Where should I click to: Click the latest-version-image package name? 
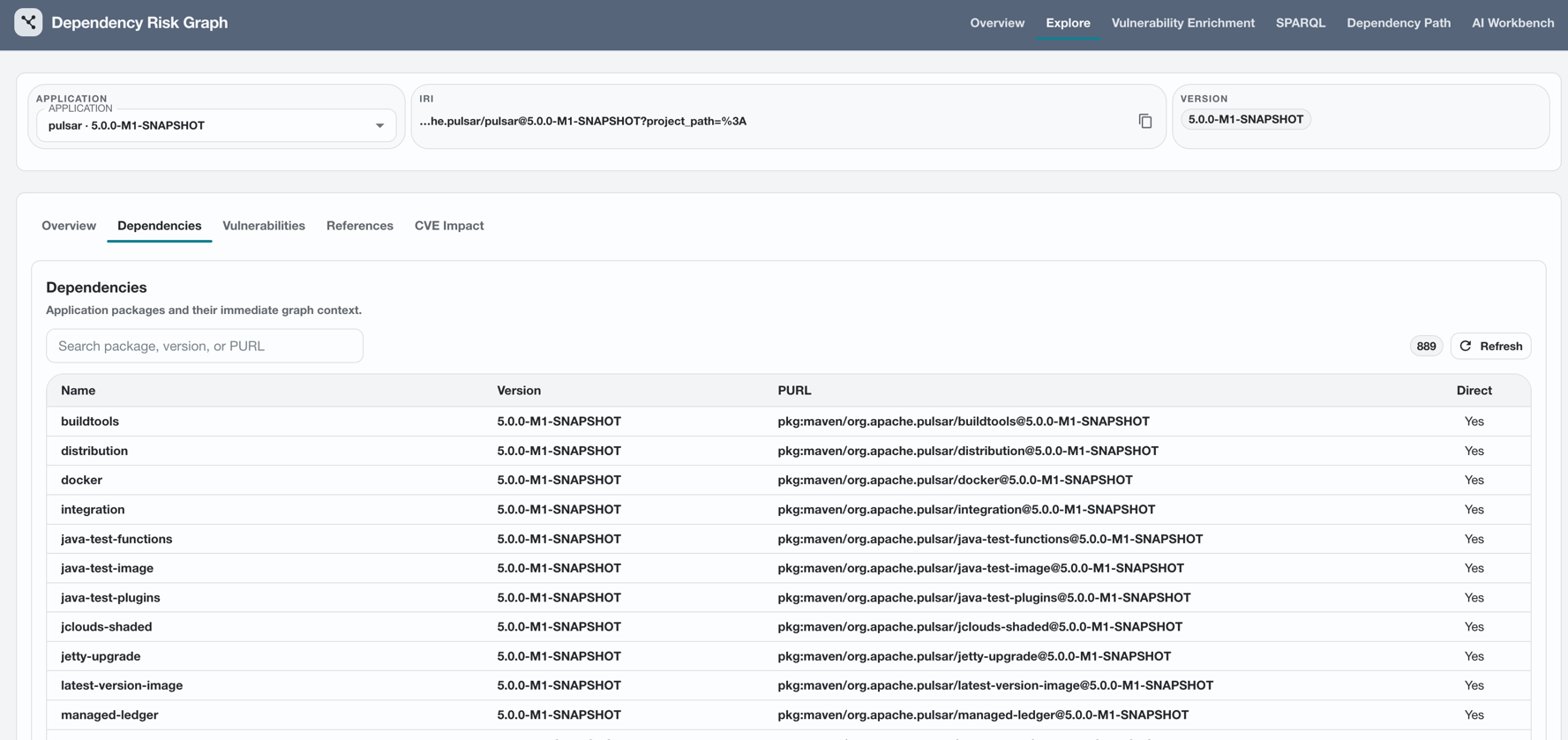[x=122, y=685]
